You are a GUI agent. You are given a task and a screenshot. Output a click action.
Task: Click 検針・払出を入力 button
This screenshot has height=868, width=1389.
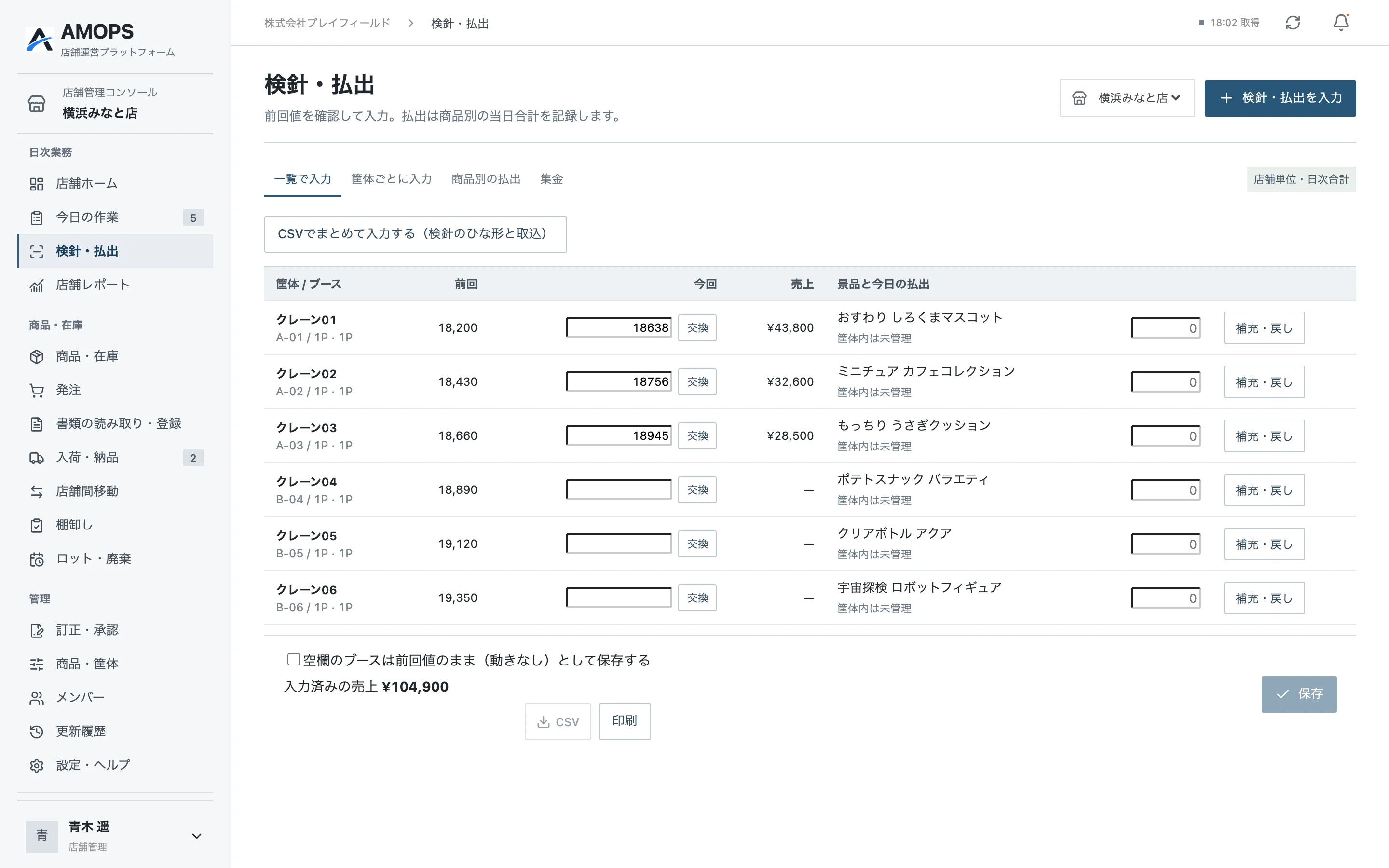click(1280, 98)
